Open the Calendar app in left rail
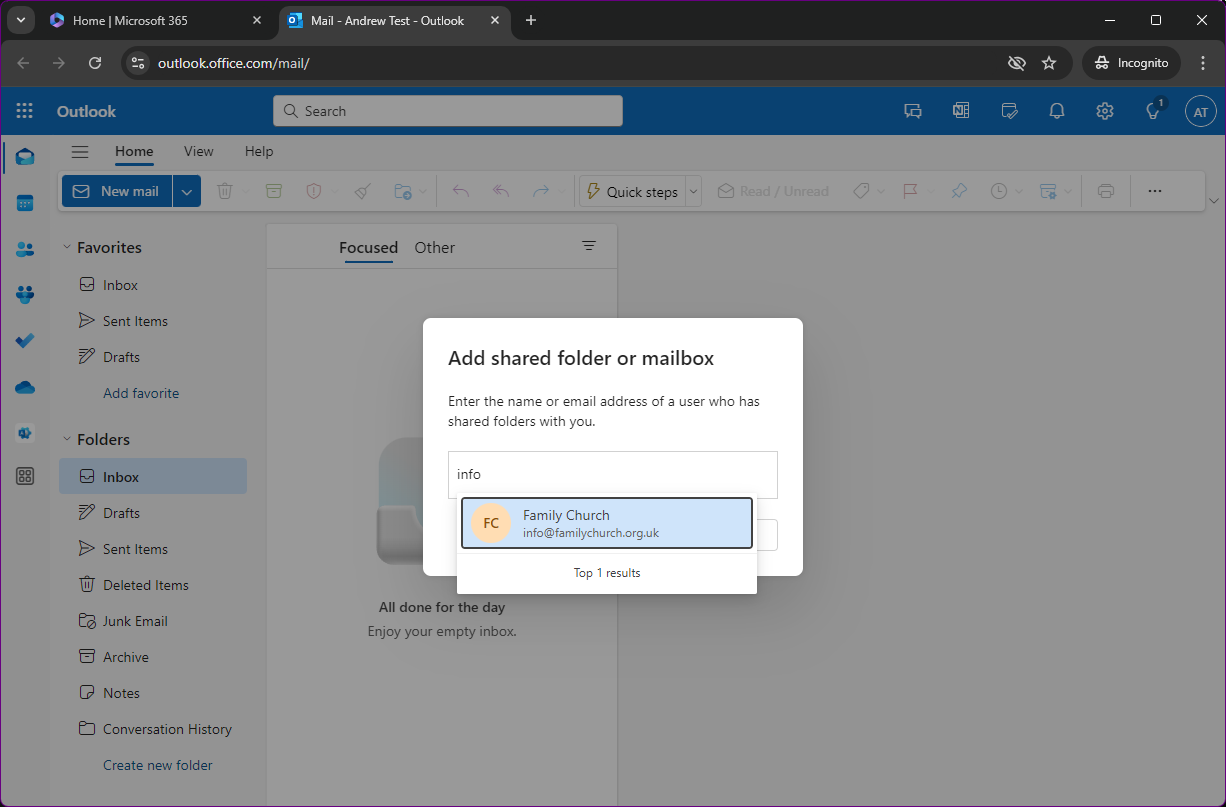1226x807 pixels. pyautogui.click(x=25, y=203)
